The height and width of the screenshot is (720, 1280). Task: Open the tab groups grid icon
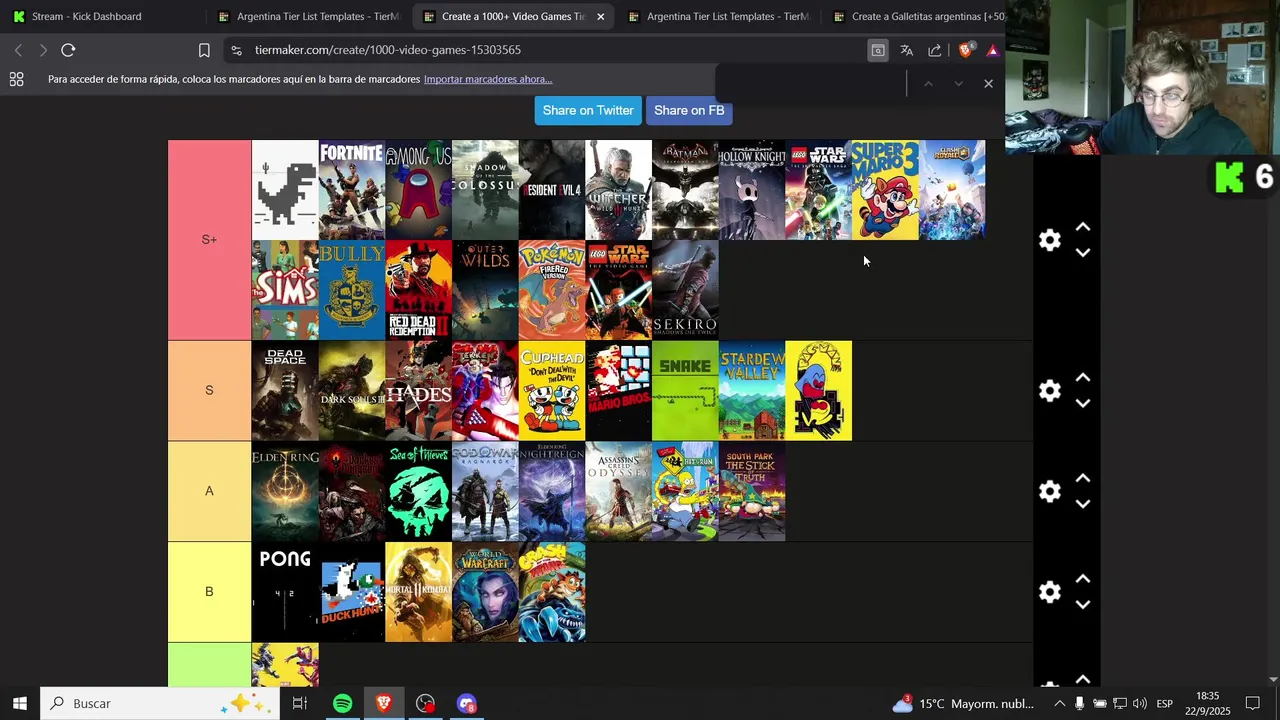click(16, 79)
